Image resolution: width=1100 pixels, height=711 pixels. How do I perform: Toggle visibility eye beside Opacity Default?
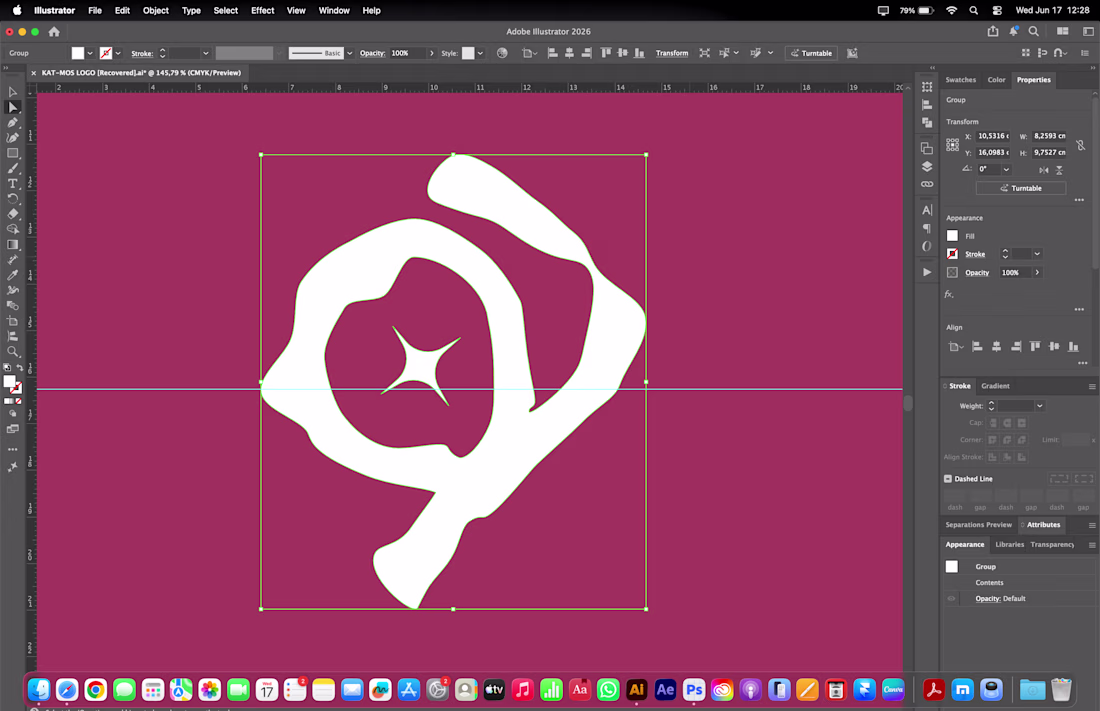[x=951, y=599]
